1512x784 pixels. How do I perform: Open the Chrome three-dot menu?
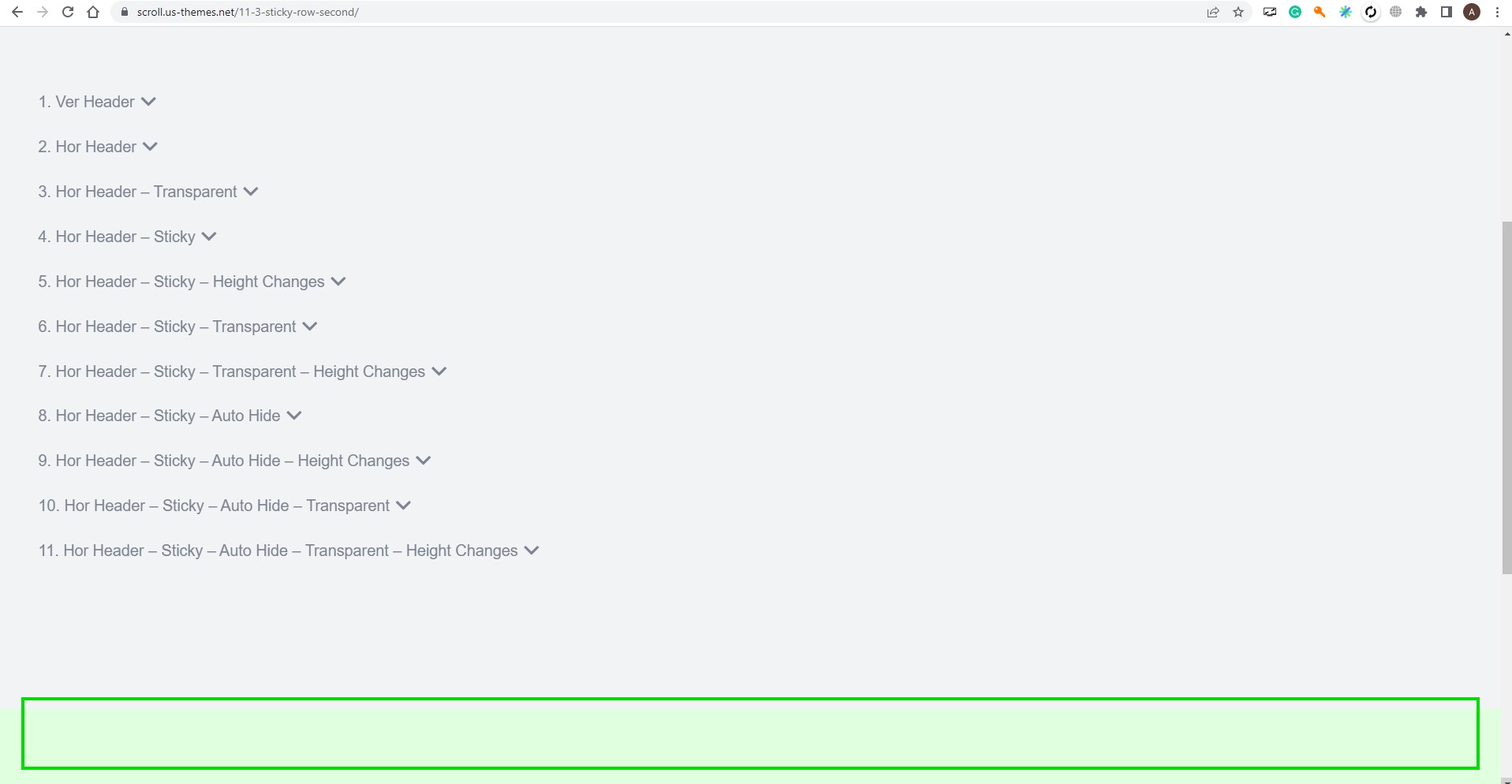tap(1497, 12)
